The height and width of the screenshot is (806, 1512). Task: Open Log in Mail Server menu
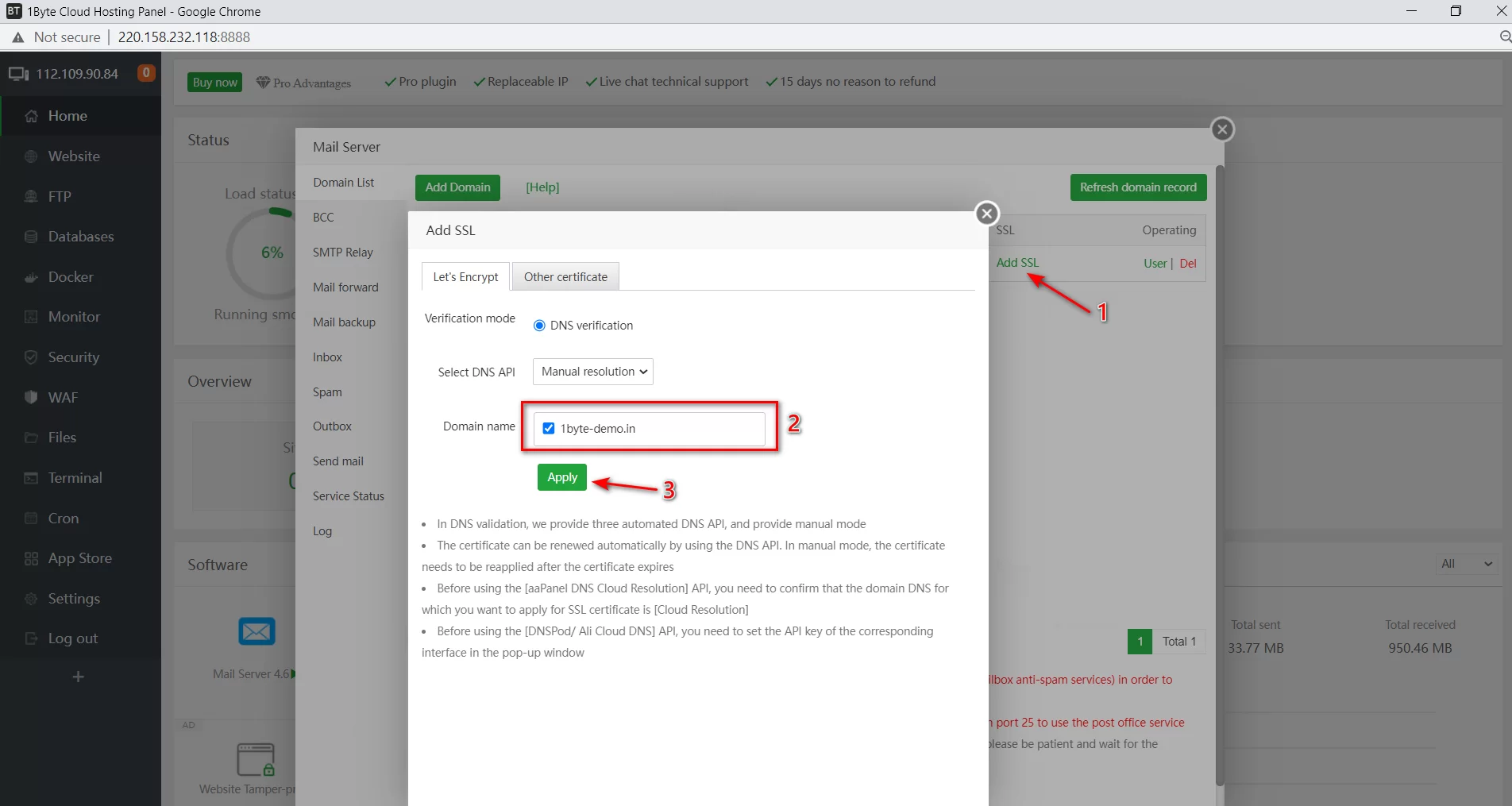(x=322, y=531)
